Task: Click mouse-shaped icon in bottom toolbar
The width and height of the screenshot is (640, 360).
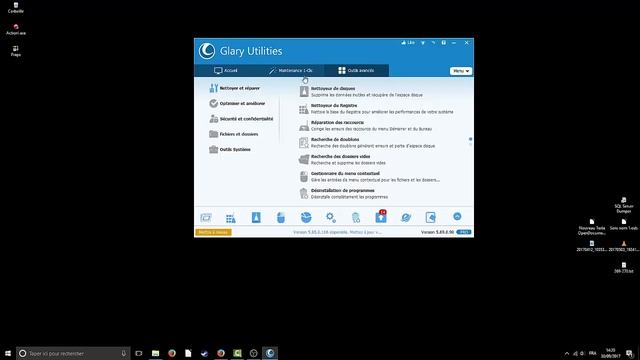Action: pos(281,218)
